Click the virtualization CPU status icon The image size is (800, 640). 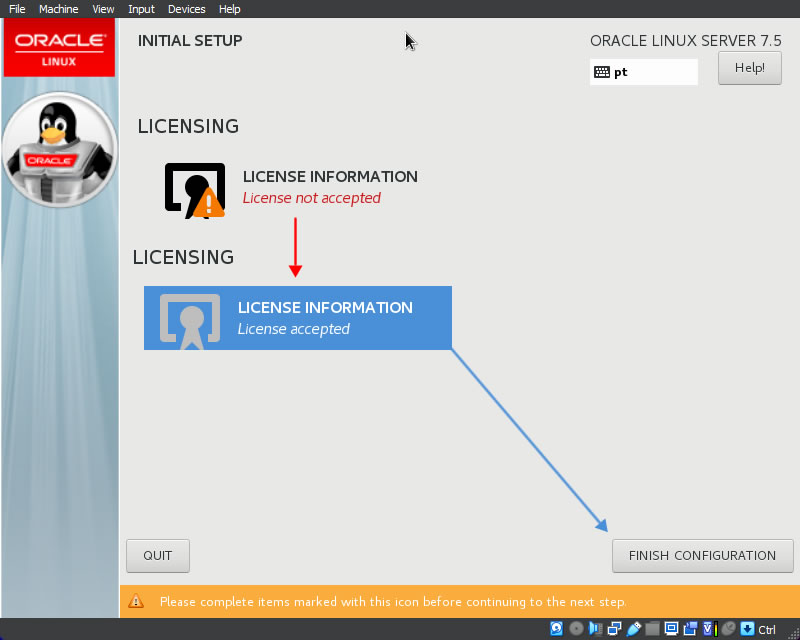pos(710,629)
